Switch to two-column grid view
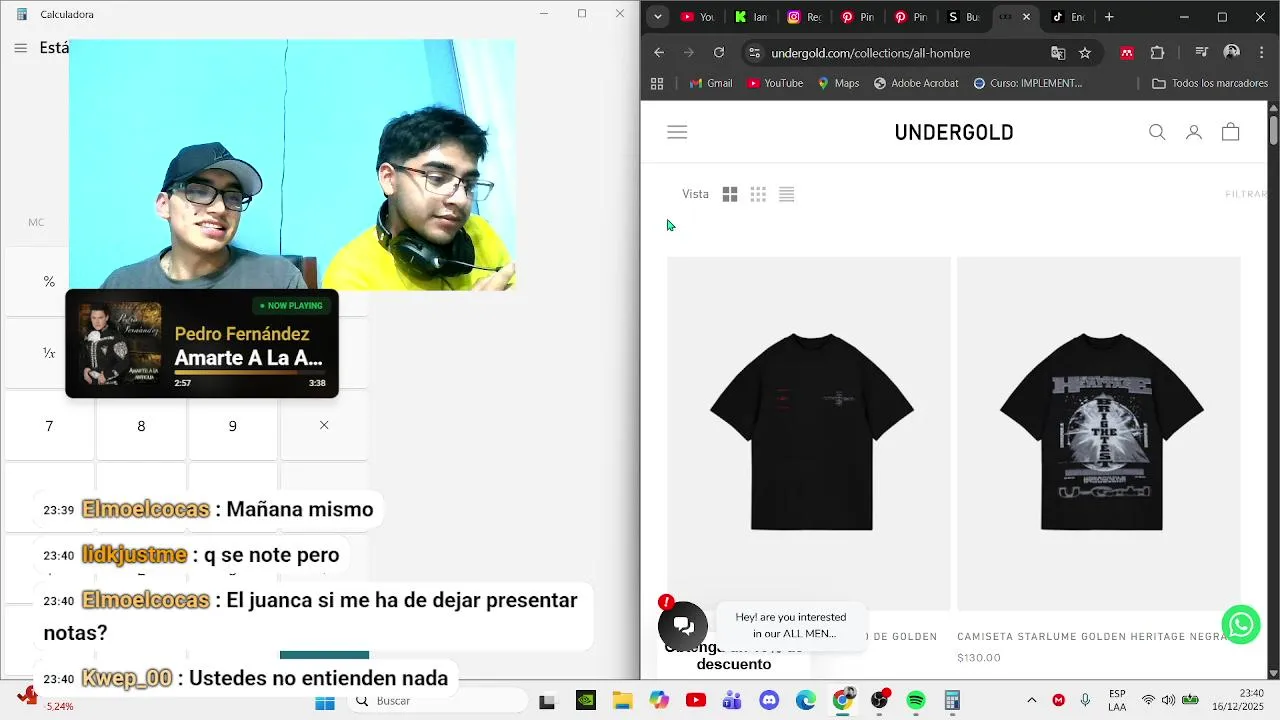 pyautogui.click(x=730, y=194)
